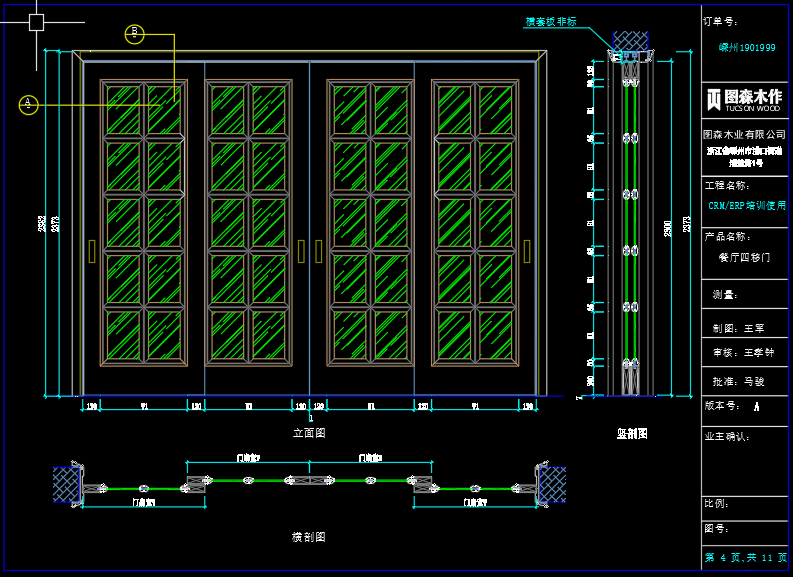Image resolution: width=793 pixels, height=577 pixels.
Task: Click the 2300 vertical dimension text
Action: 668,229
